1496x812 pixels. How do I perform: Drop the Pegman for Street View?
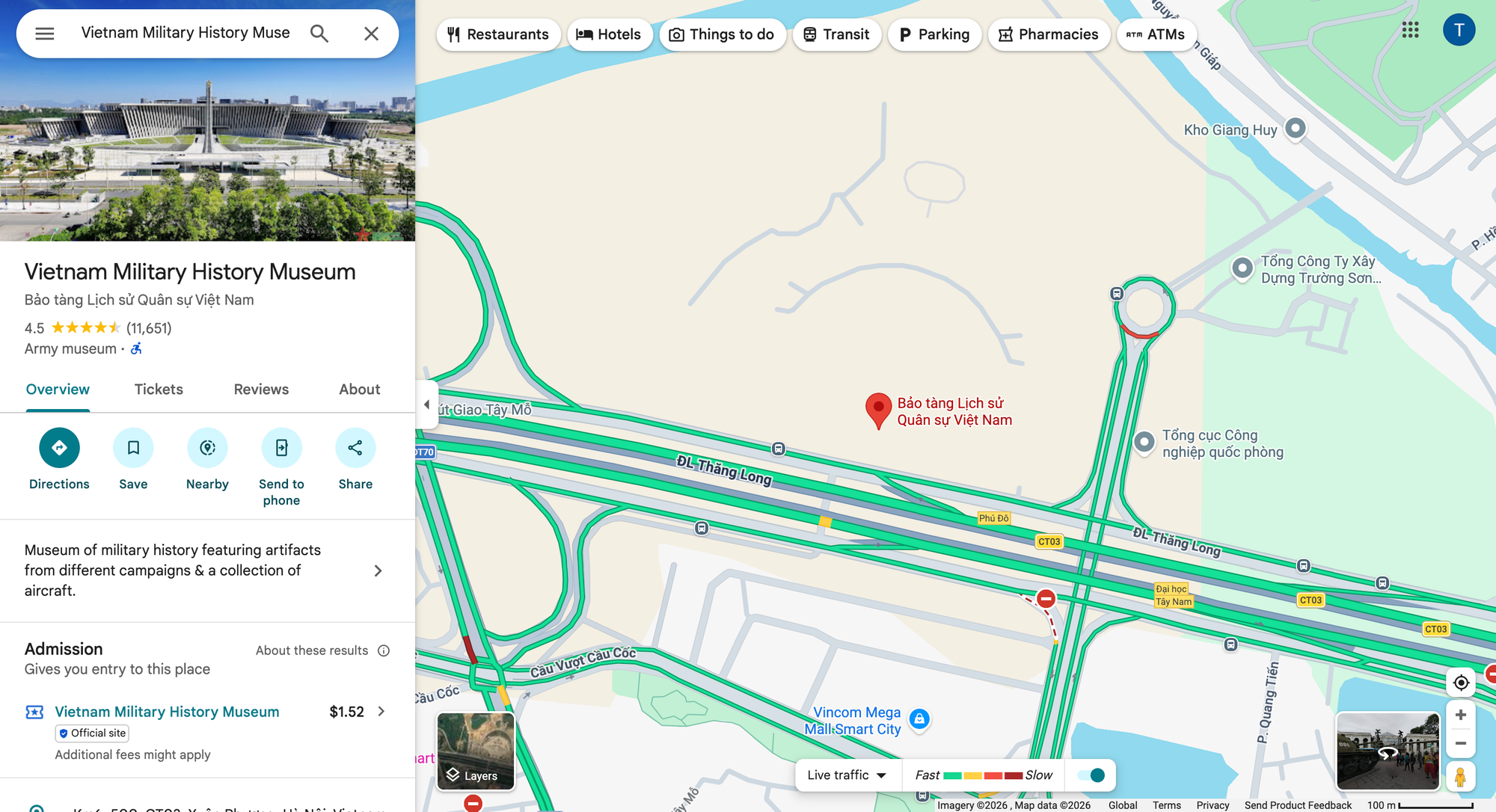point(1460,777)
